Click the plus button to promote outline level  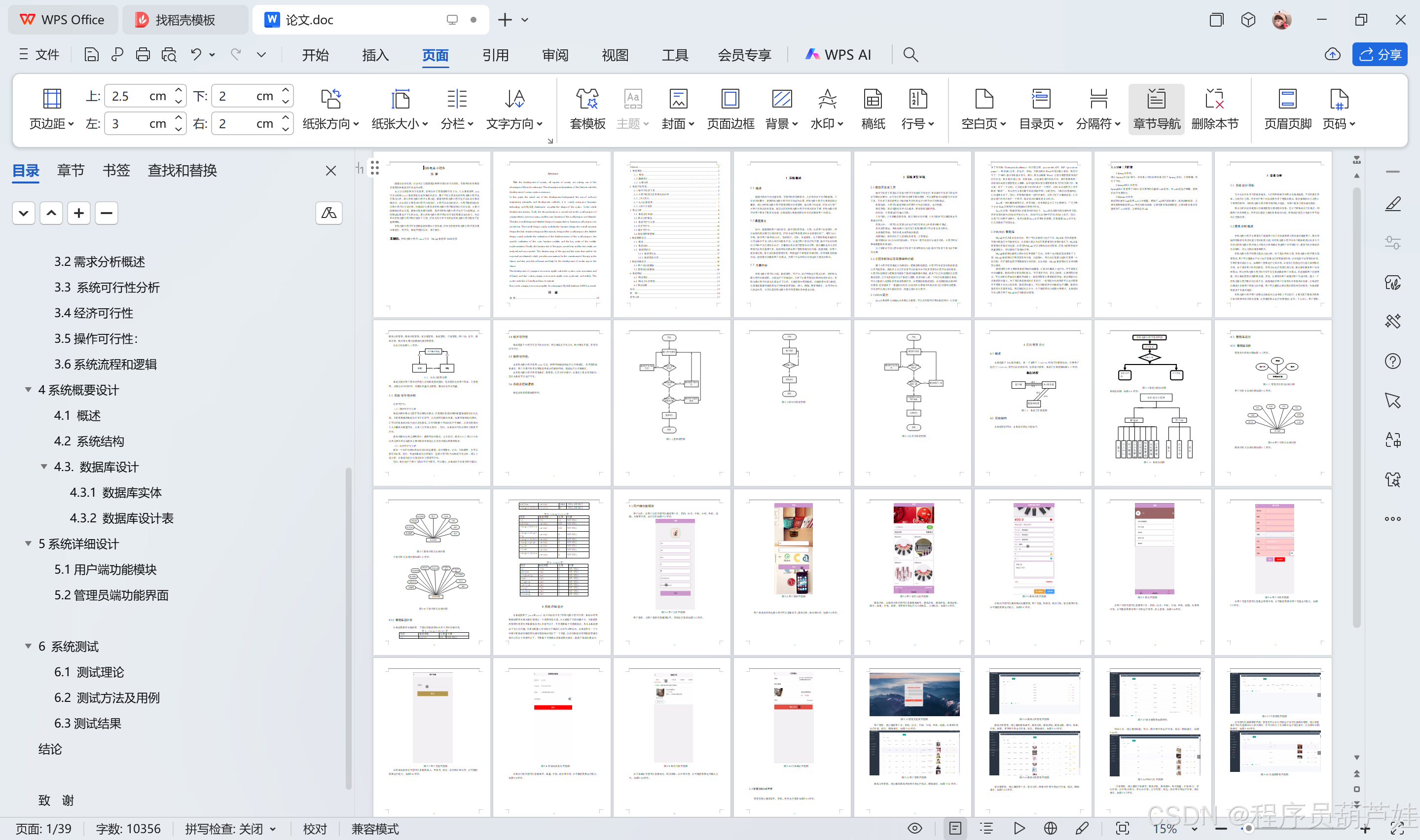(78, 214)
